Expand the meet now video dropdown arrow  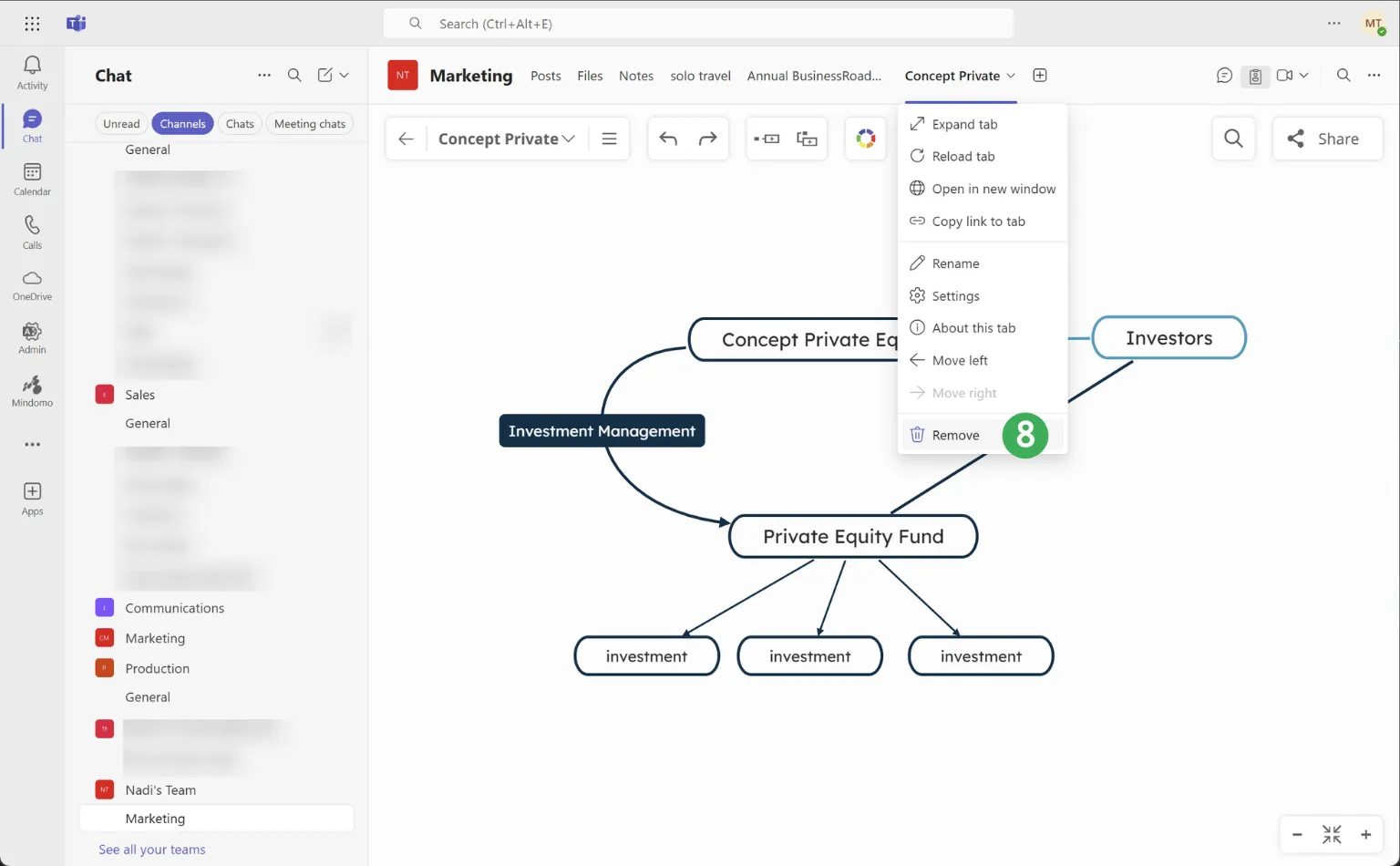[x=1304, y=76]
